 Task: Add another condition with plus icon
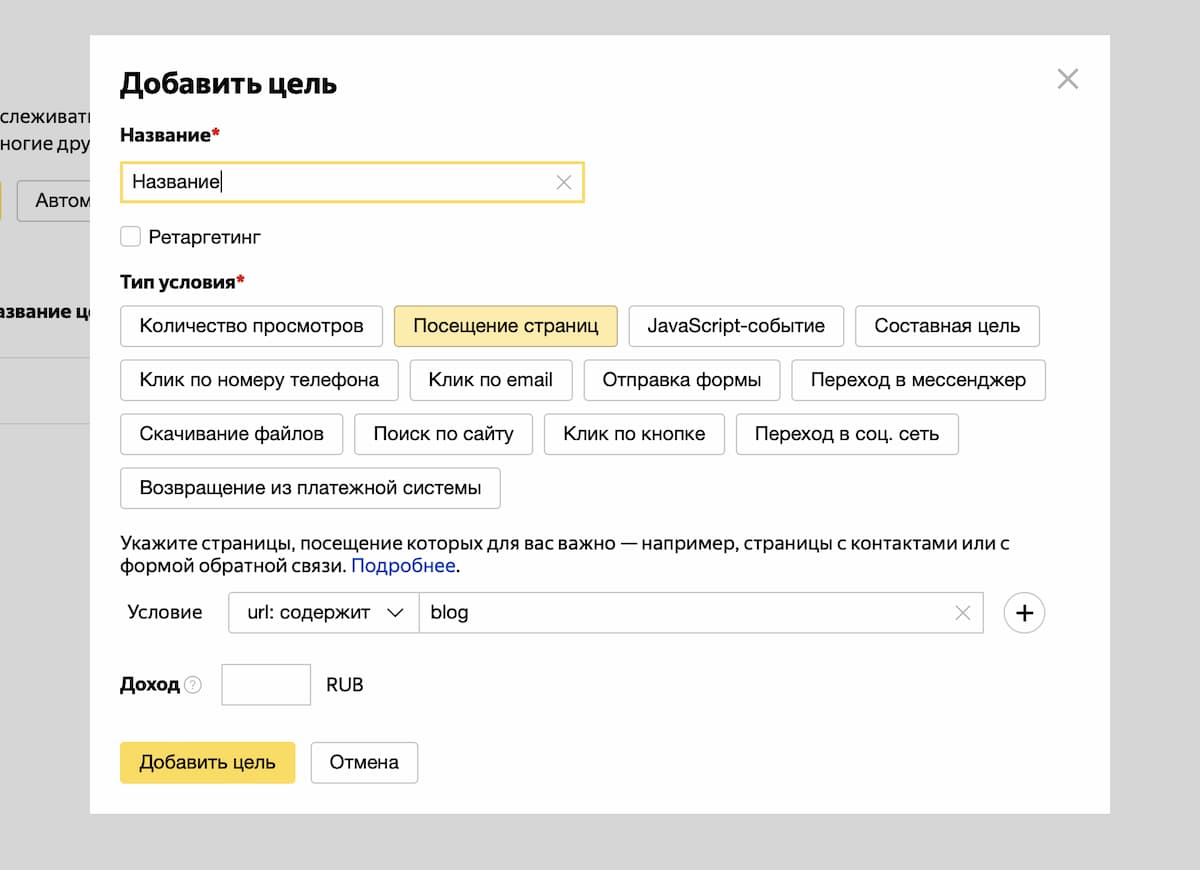(x=1024, y=613)
